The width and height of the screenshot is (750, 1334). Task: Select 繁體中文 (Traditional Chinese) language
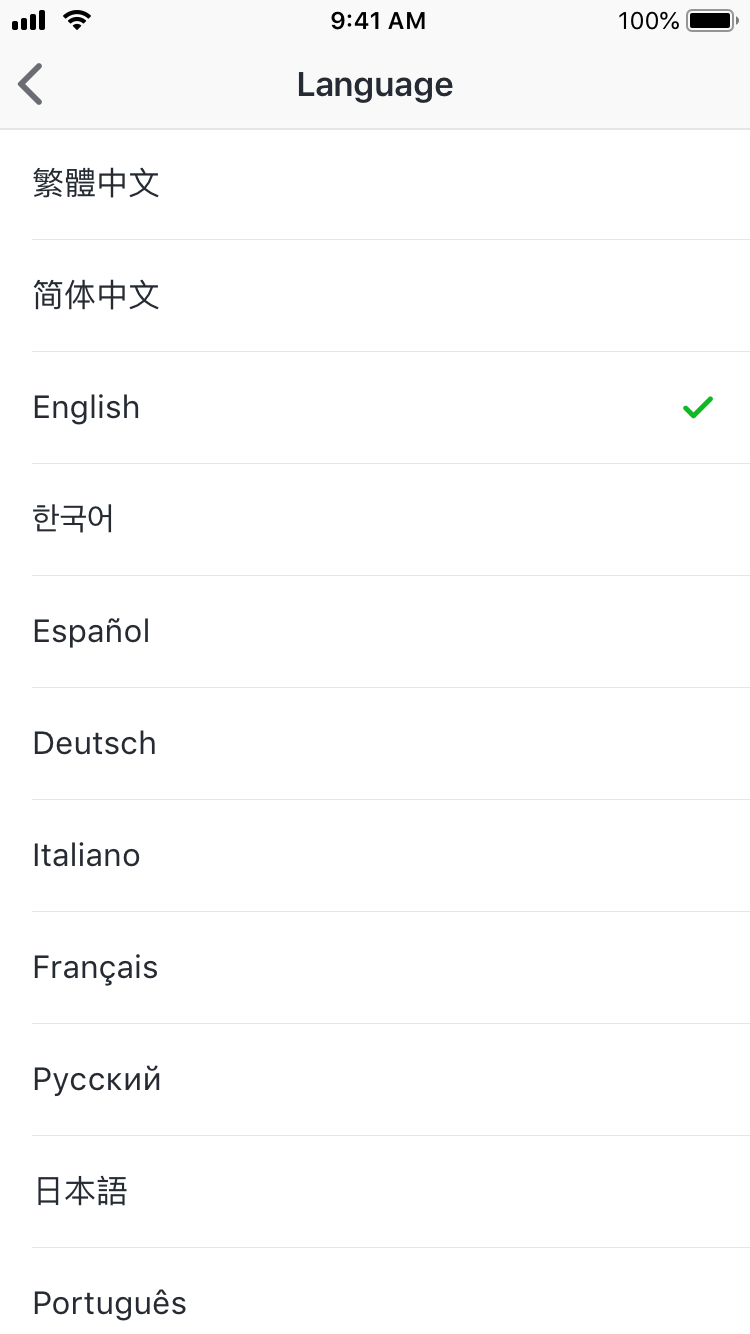(x=96, y=184)
